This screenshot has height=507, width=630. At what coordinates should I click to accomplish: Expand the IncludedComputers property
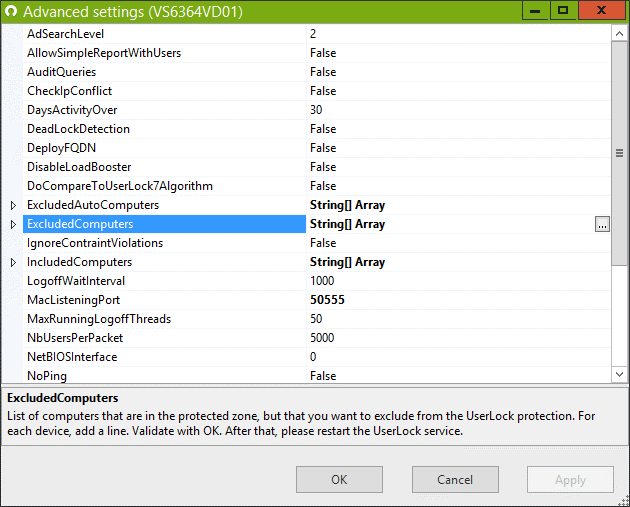[13, 262]
